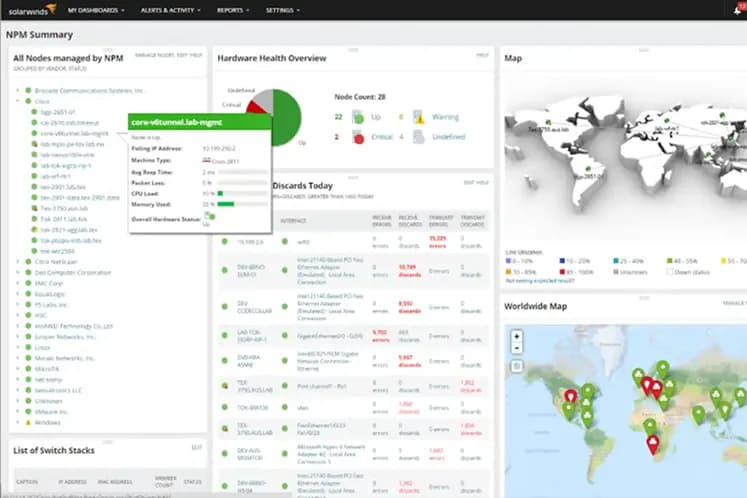Click Manage Nodes link in All Nodes panel
The width and height of the screenshot is (747, 498).
(154, 55)
